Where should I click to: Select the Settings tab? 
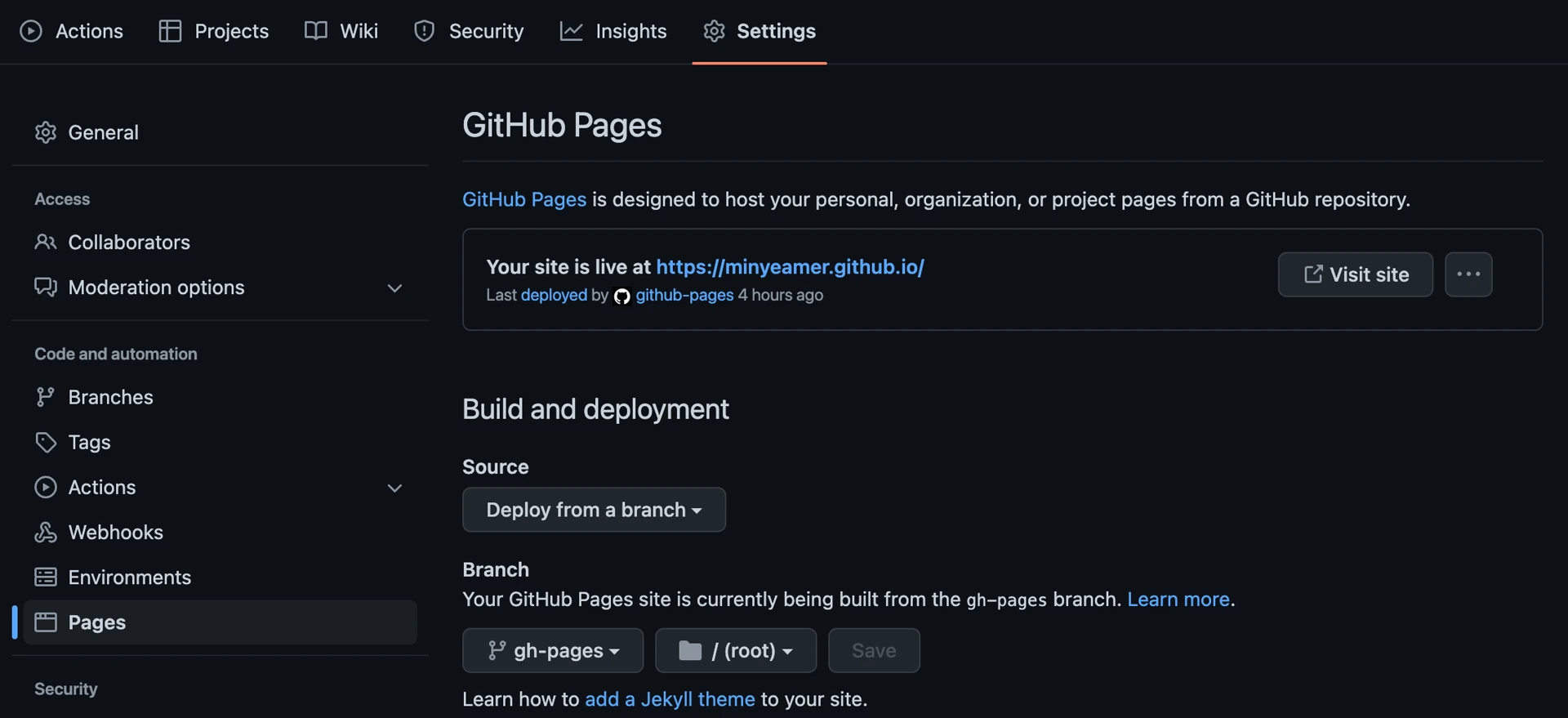(759, 31)
